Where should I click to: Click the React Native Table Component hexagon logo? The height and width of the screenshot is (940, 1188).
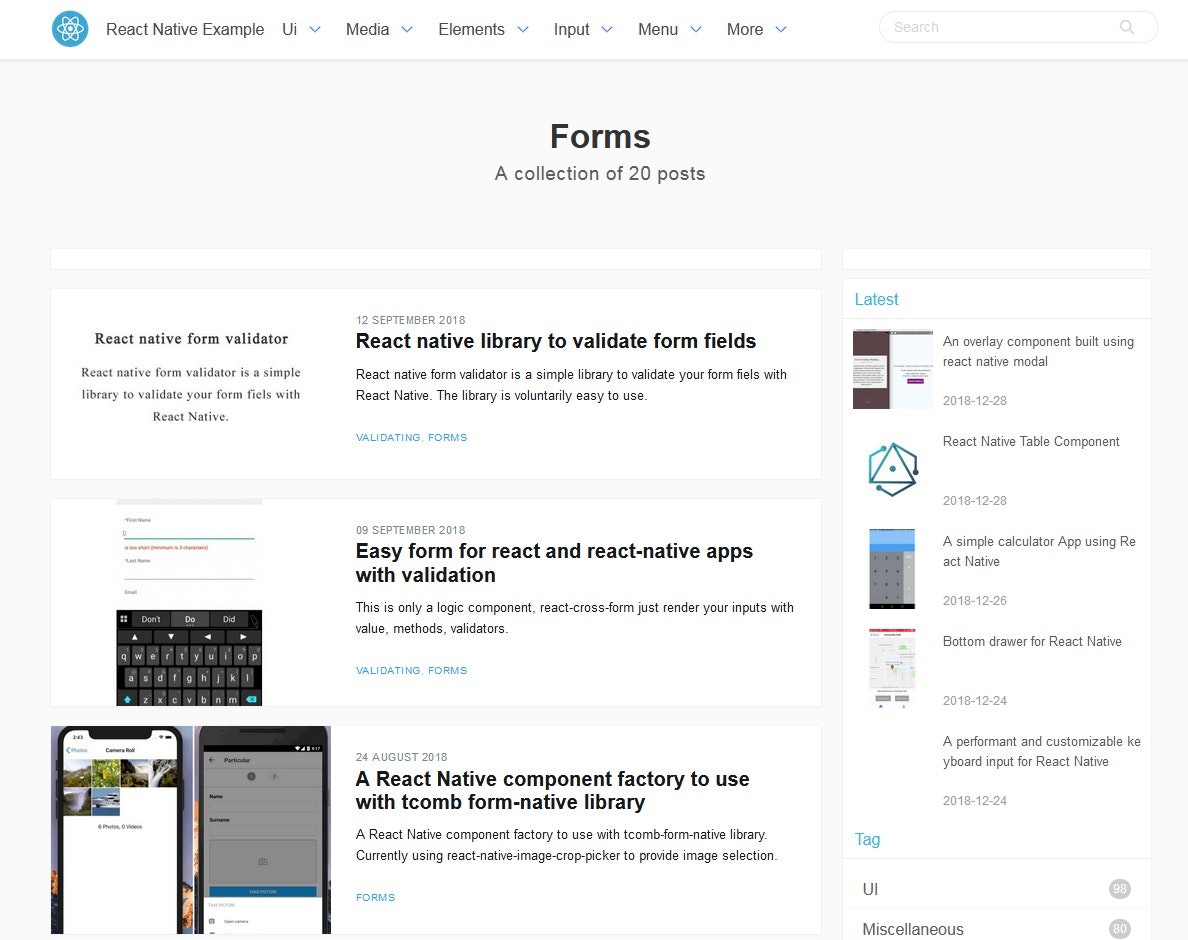pos(892,468)
